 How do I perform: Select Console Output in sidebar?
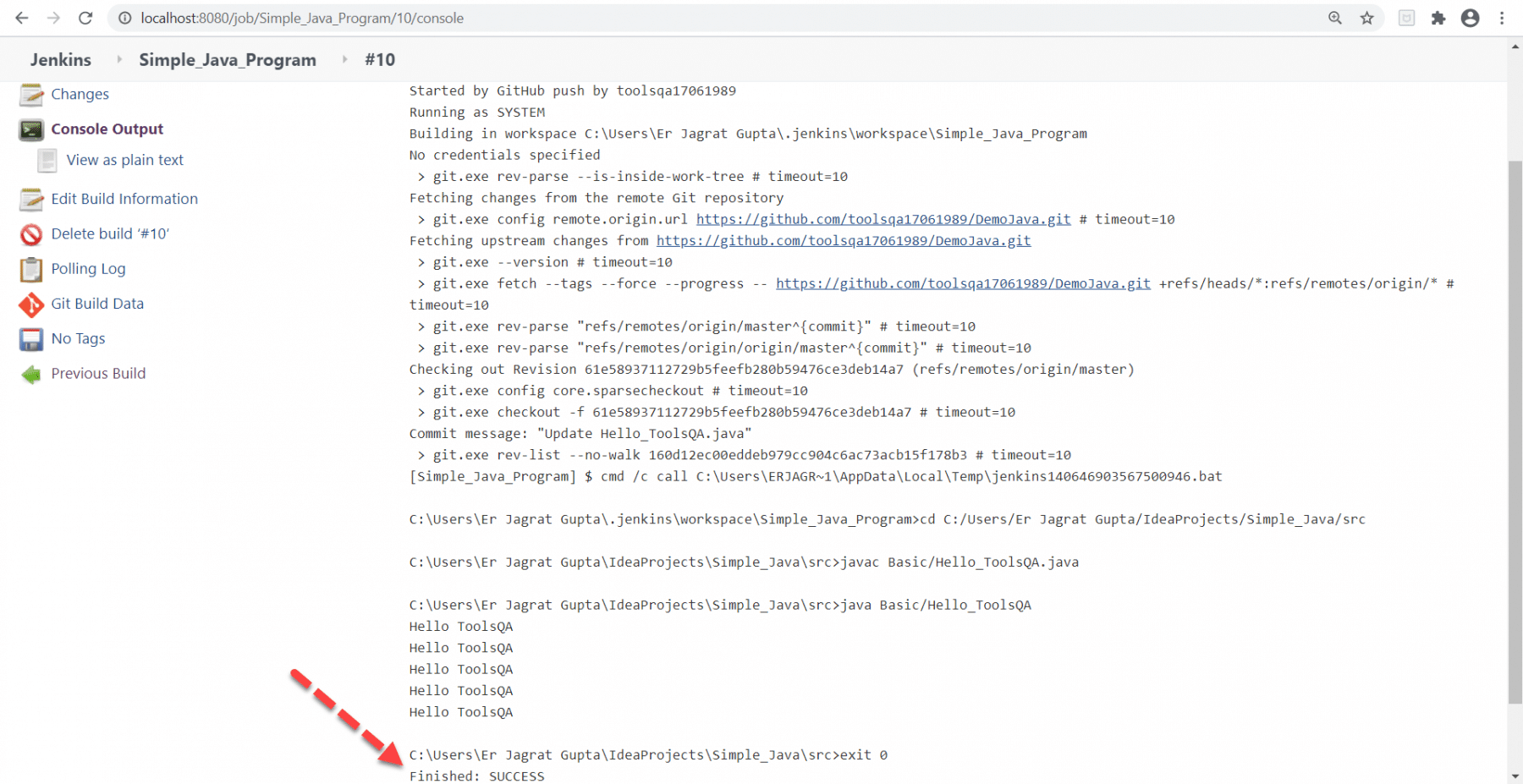107,129
